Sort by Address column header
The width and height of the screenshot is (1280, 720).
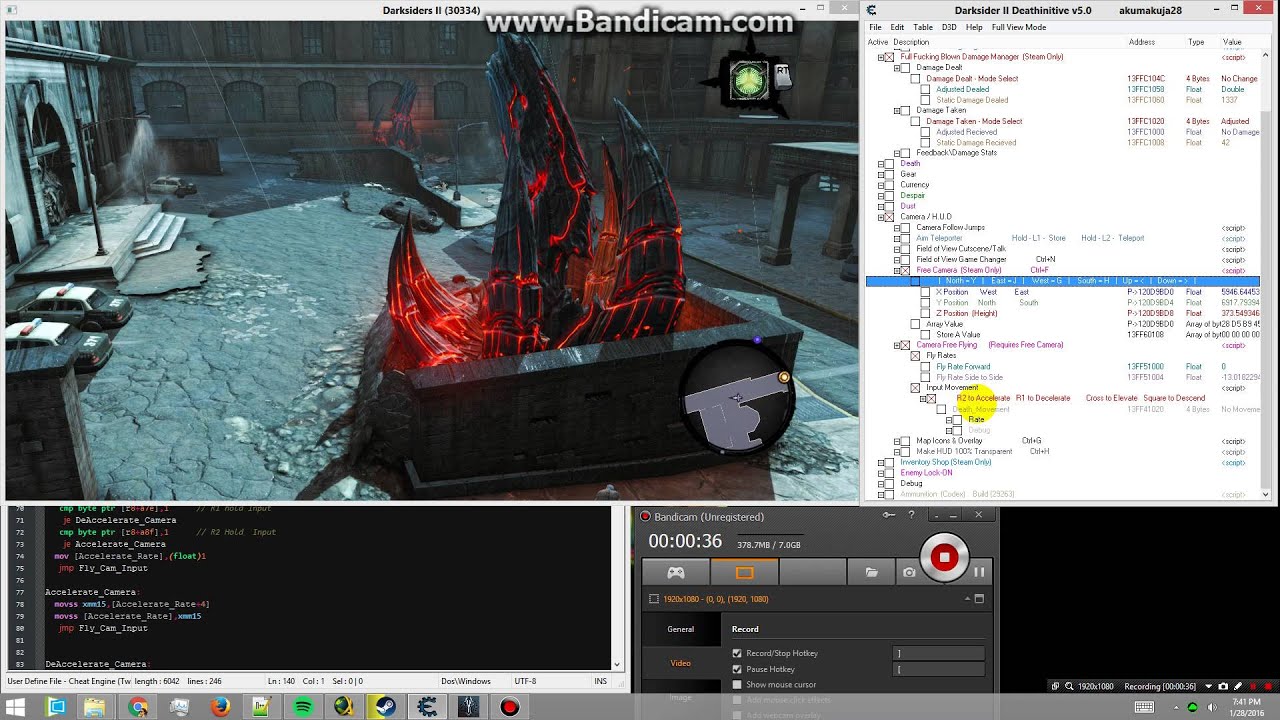pos(1141,42)
